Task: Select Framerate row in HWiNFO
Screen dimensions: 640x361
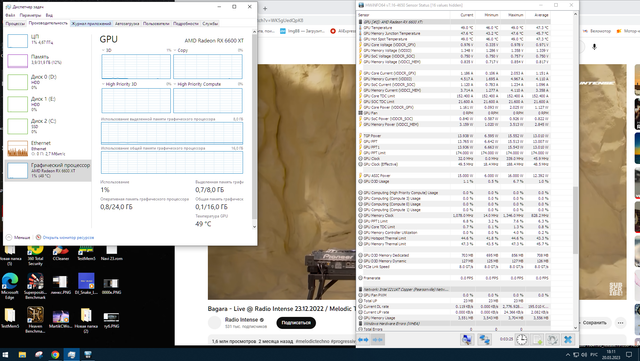Action: pos(454,278)
